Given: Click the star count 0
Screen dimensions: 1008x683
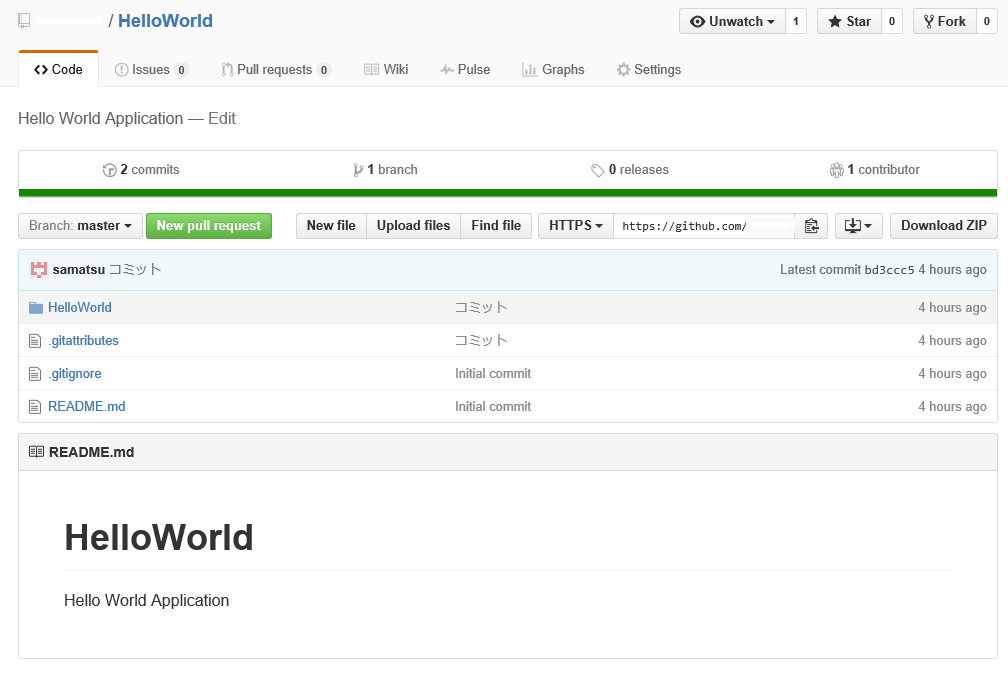Looking at the screenshot, I should 892,21.
